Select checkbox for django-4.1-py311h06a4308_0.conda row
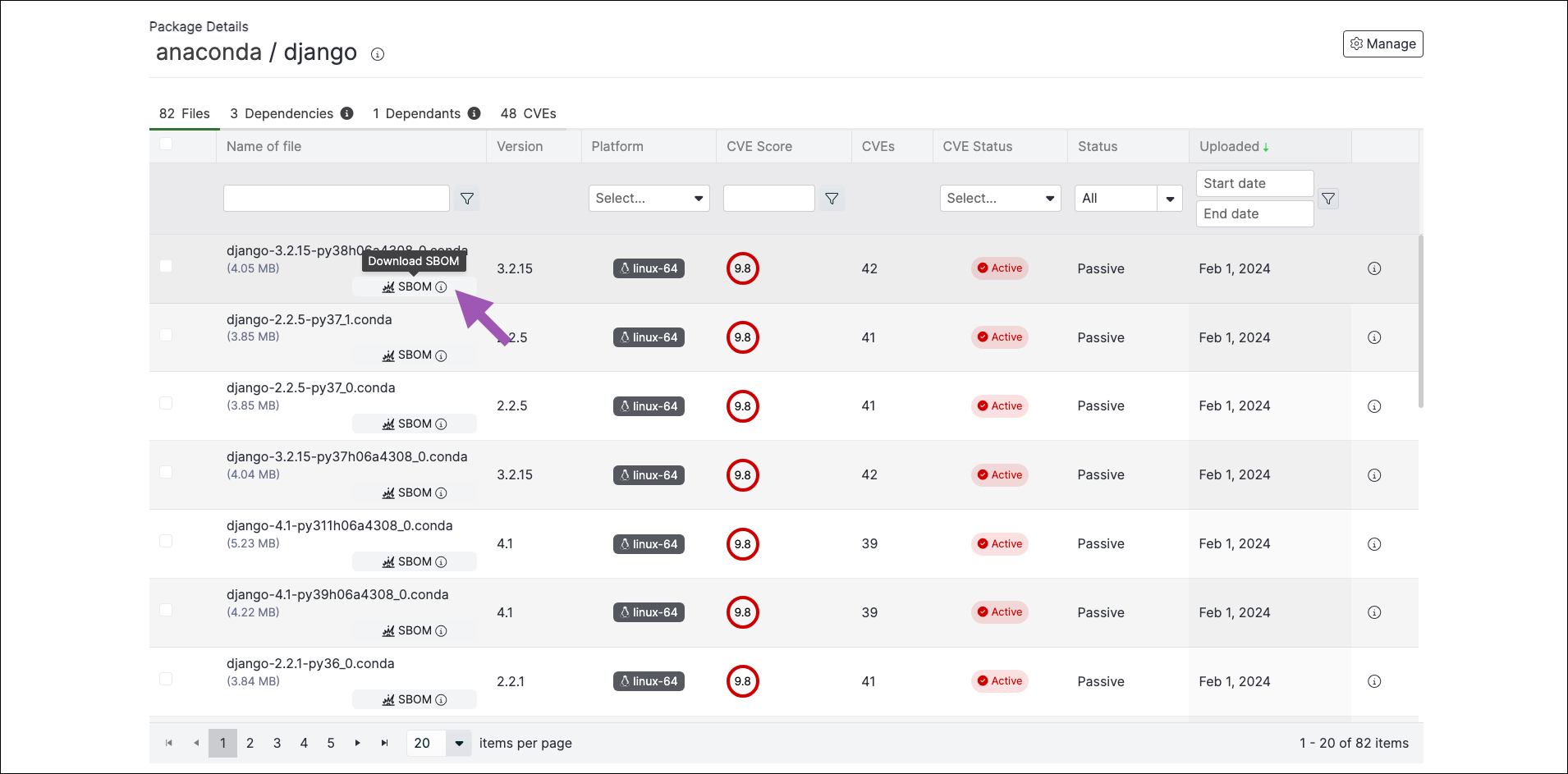Screen dimensions: 1568x774 pos(166,541)
